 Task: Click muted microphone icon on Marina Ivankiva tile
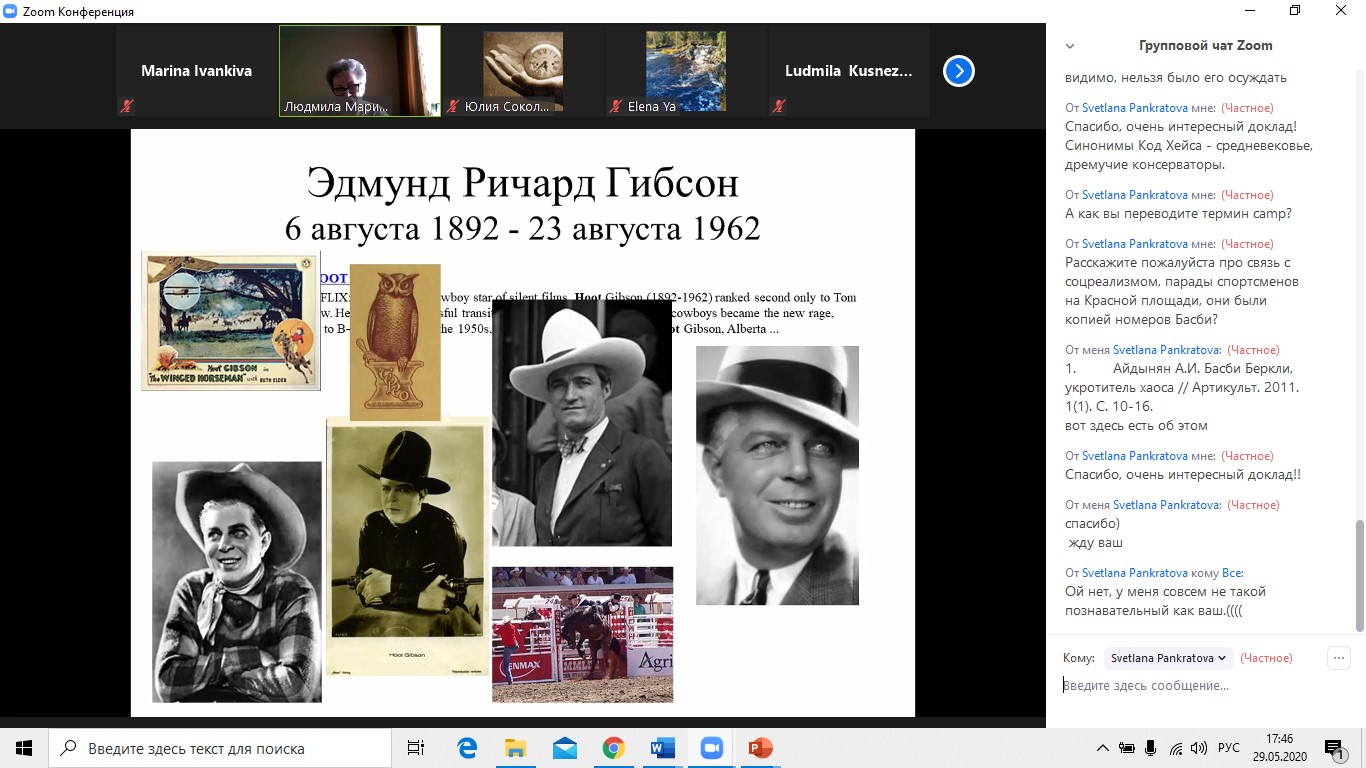click(126, 105)
